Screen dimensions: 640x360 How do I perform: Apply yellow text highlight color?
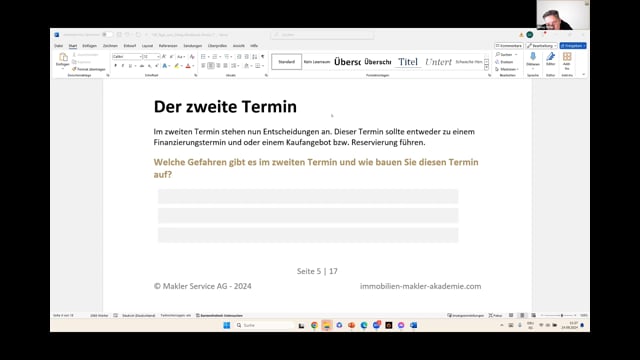click(177, 66)
